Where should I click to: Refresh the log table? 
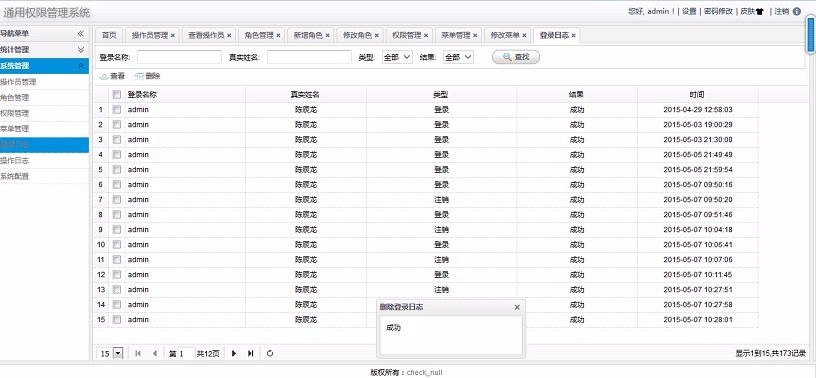pos(270,354)
